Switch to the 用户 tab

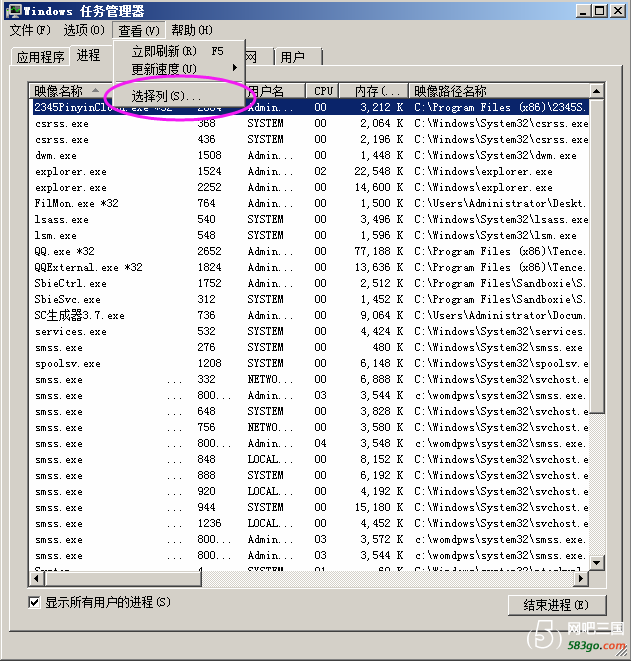298,57
